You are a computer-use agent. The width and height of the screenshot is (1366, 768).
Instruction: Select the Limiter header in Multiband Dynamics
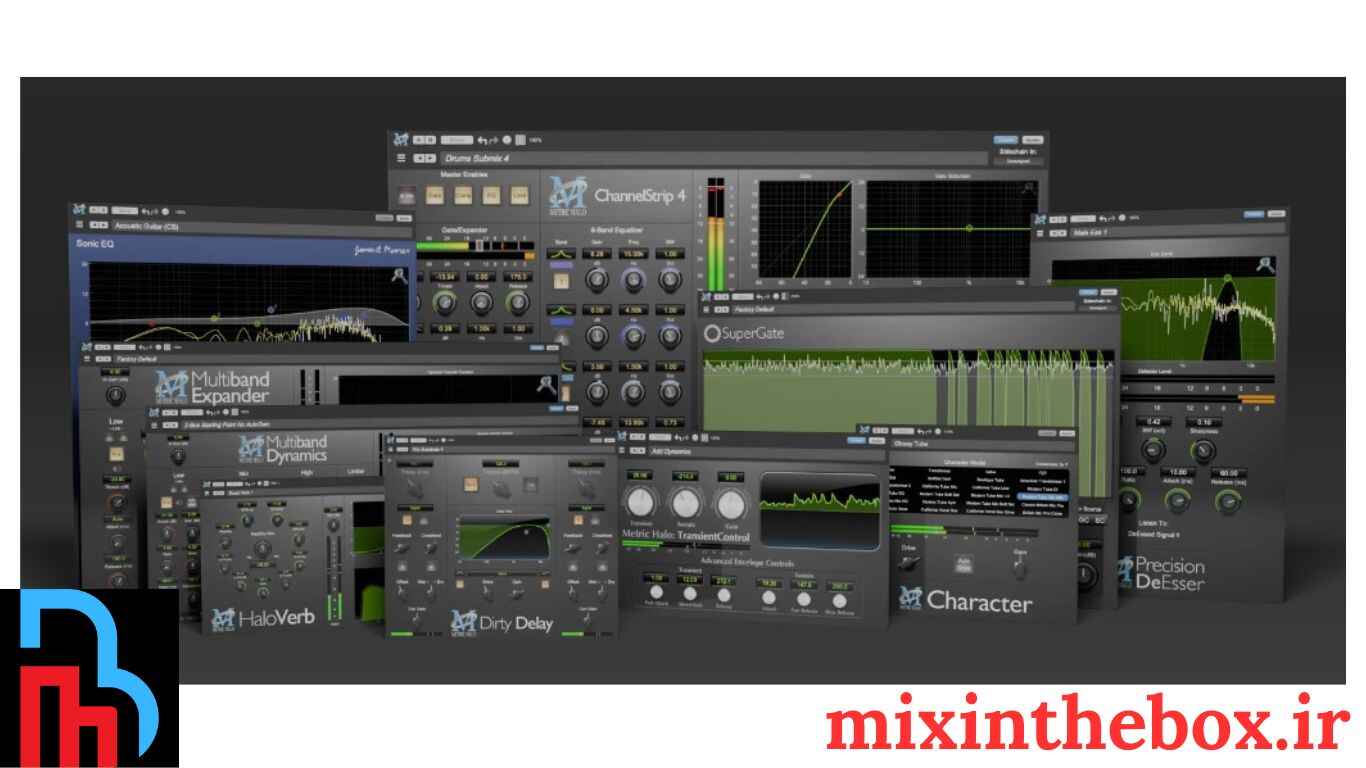356,471
